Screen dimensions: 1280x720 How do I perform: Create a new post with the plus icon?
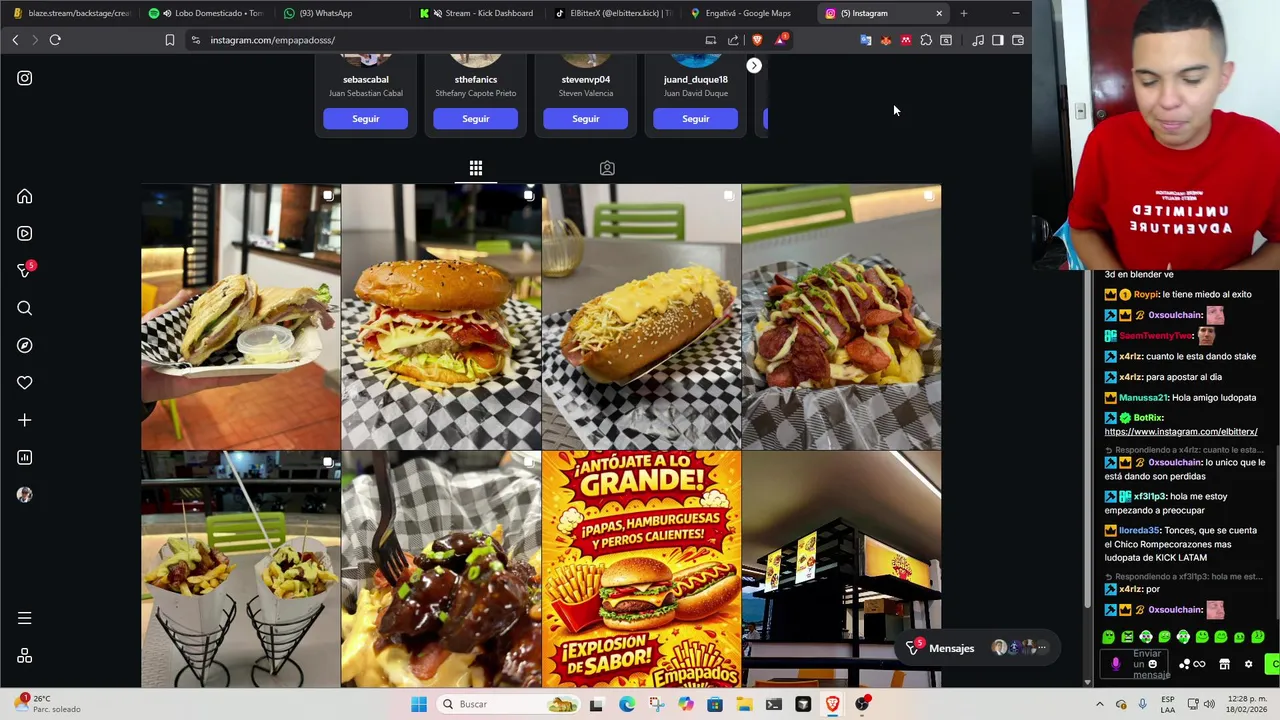tap(24, 421)
